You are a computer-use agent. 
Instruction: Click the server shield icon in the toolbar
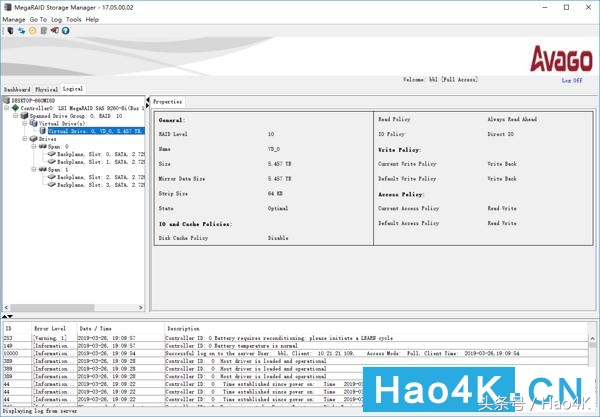pos(10,31)
